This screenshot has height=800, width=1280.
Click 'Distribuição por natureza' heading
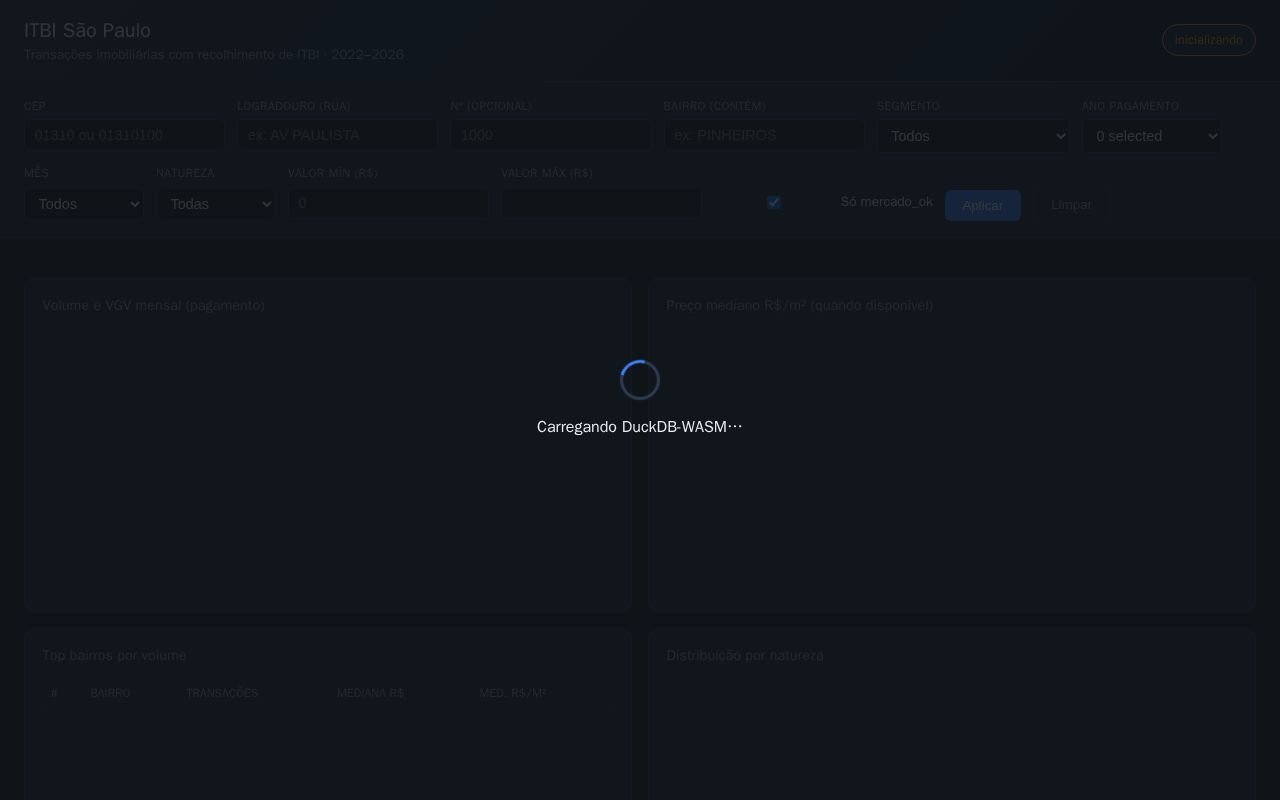745,655
